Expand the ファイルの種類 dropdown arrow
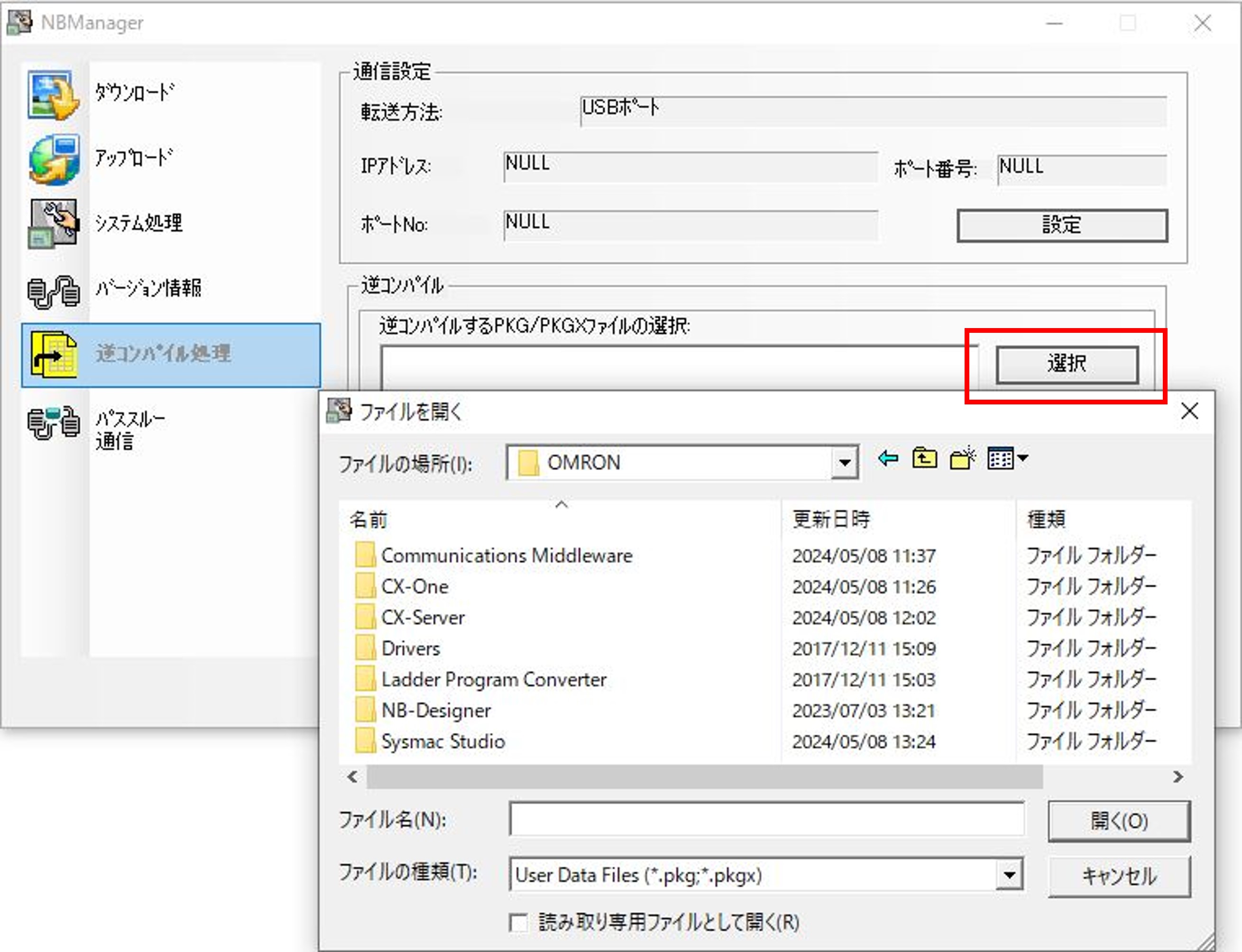Image resolution: width=1242 pixels, height=952 pixels. (x=1009, y=875)
